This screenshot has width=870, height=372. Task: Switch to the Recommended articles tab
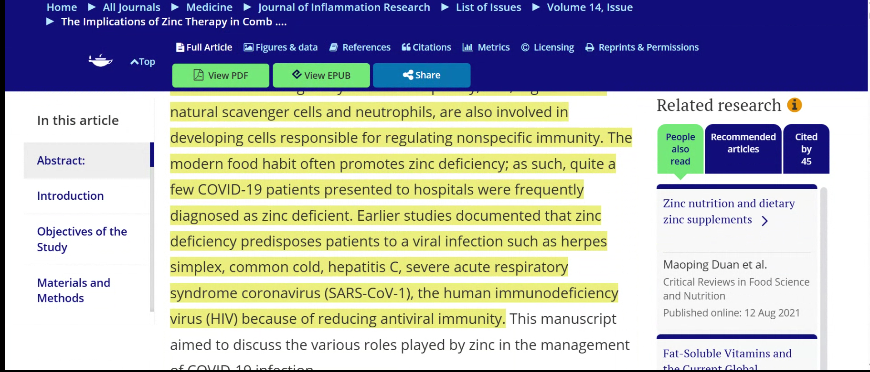pyautogui.click(x=743, y=148)
